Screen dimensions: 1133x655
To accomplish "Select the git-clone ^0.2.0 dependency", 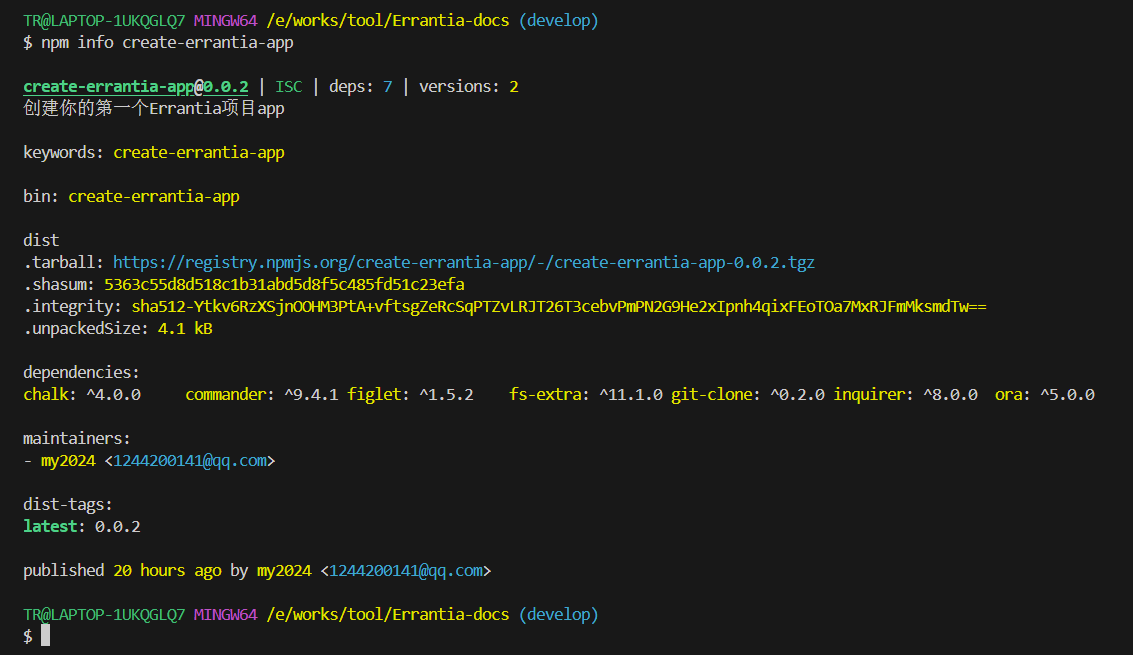I will click(748, 395).
